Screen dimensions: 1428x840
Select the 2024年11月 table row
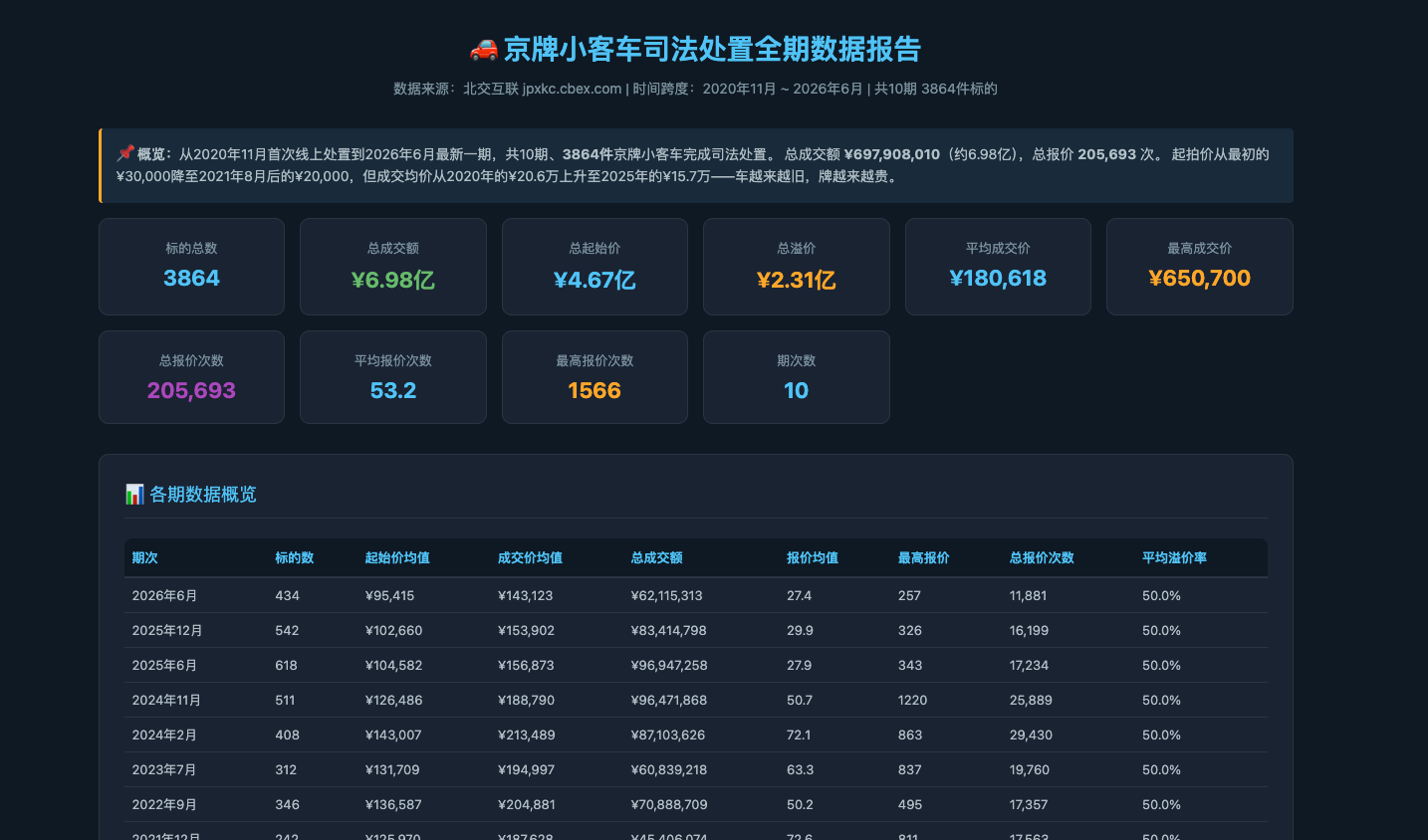click(696, 700)
